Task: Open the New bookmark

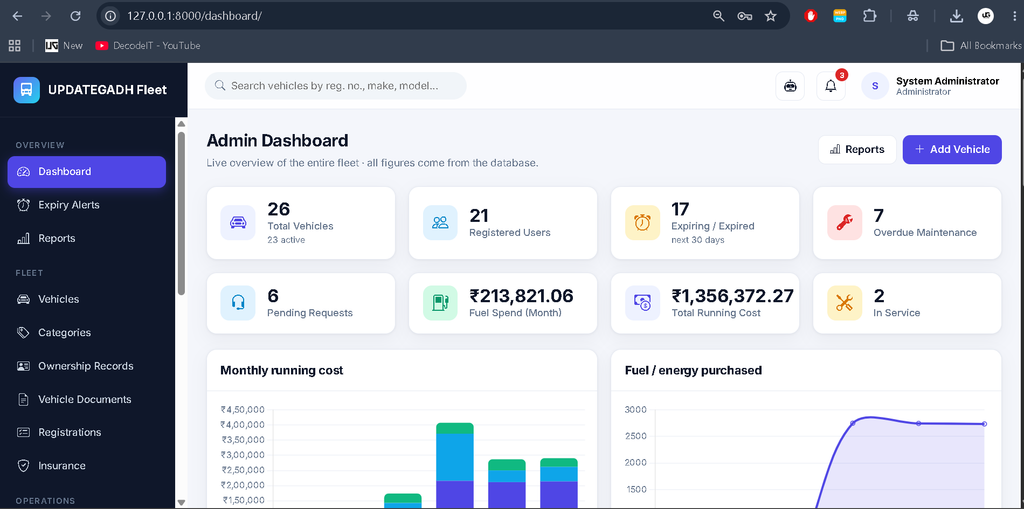Action: [64, 45]
